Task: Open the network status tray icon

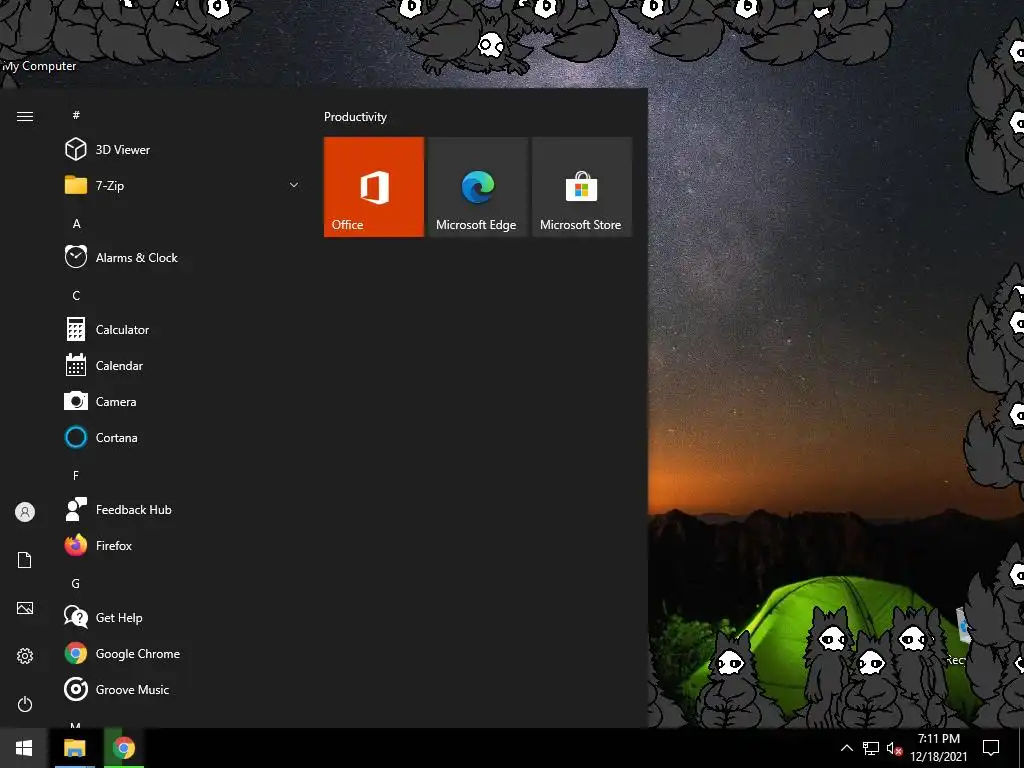Action: tap(871, 748)
